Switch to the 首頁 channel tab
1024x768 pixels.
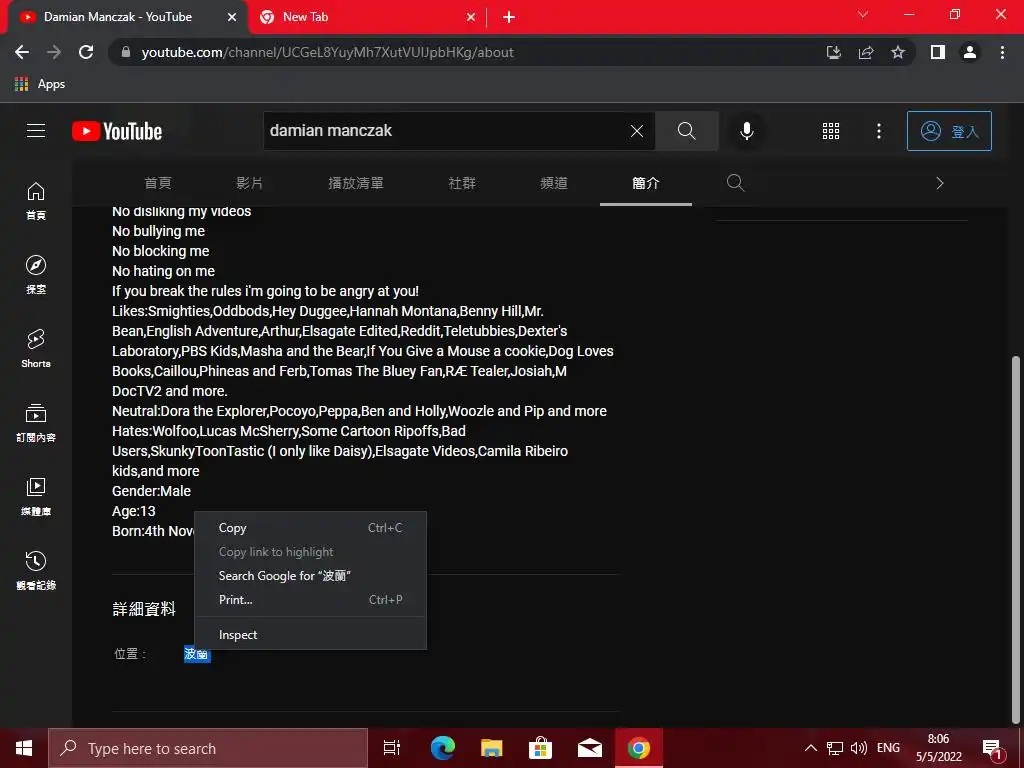(x=157, y=184)
